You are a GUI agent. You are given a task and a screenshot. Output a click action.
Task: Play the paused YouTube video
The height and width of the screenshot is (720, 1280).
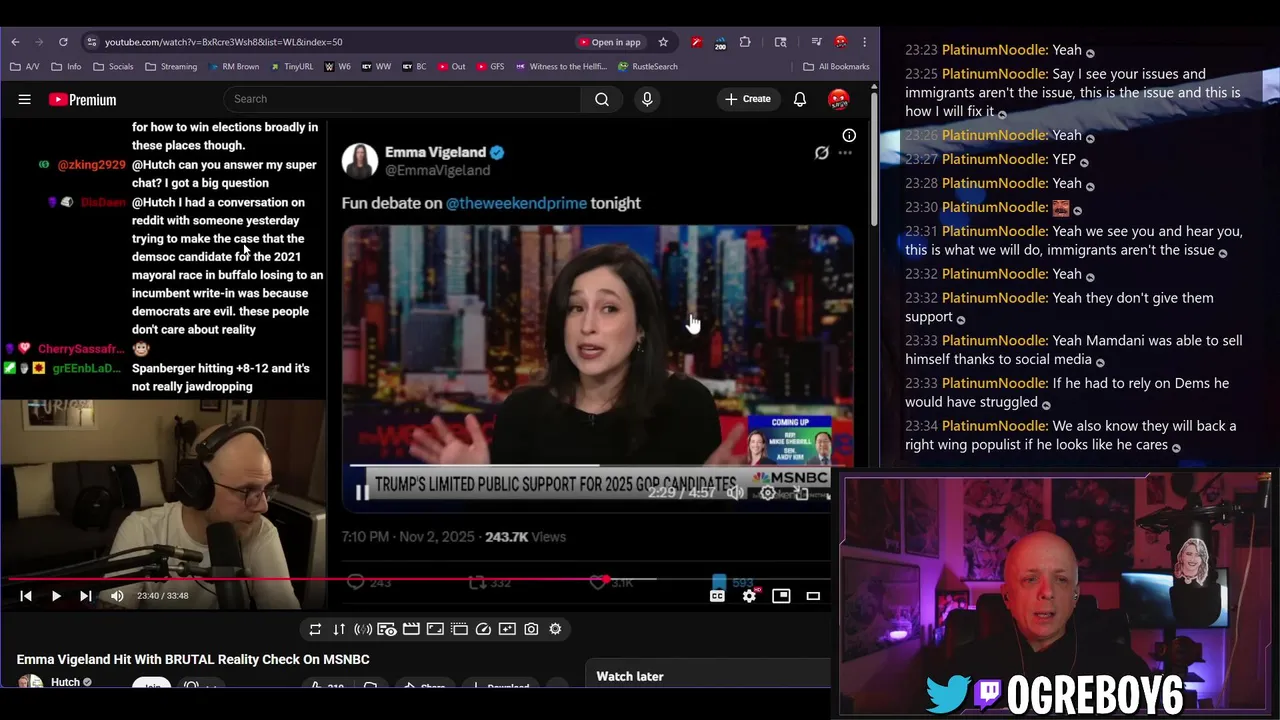56,596
